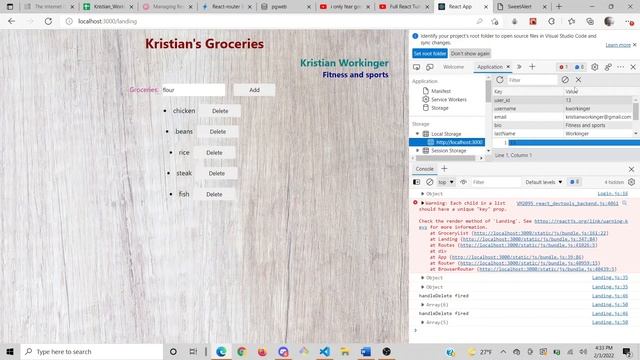Expand the Object entry from Login.js

tap(422, 194)
